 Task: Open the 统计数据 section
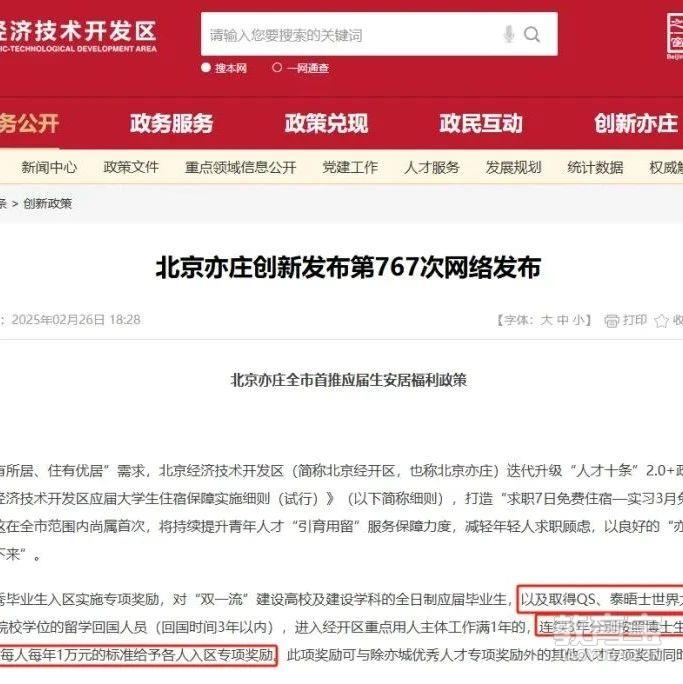(x=595, y=168)
